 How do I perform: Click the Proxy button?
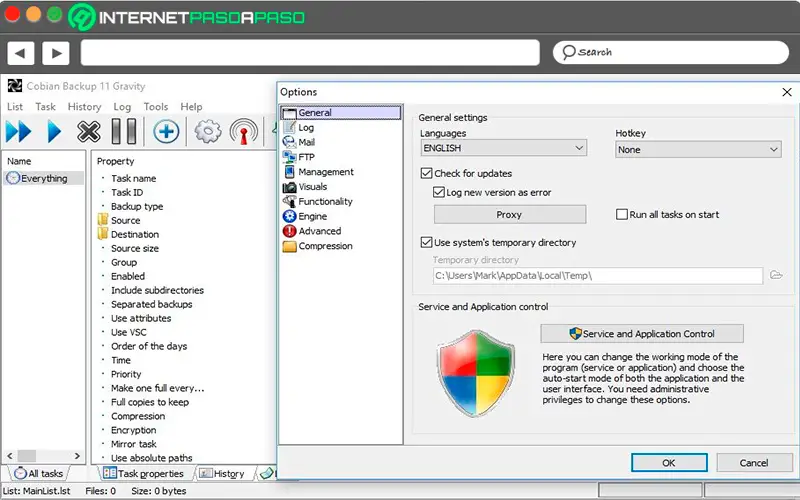(510, 214)
